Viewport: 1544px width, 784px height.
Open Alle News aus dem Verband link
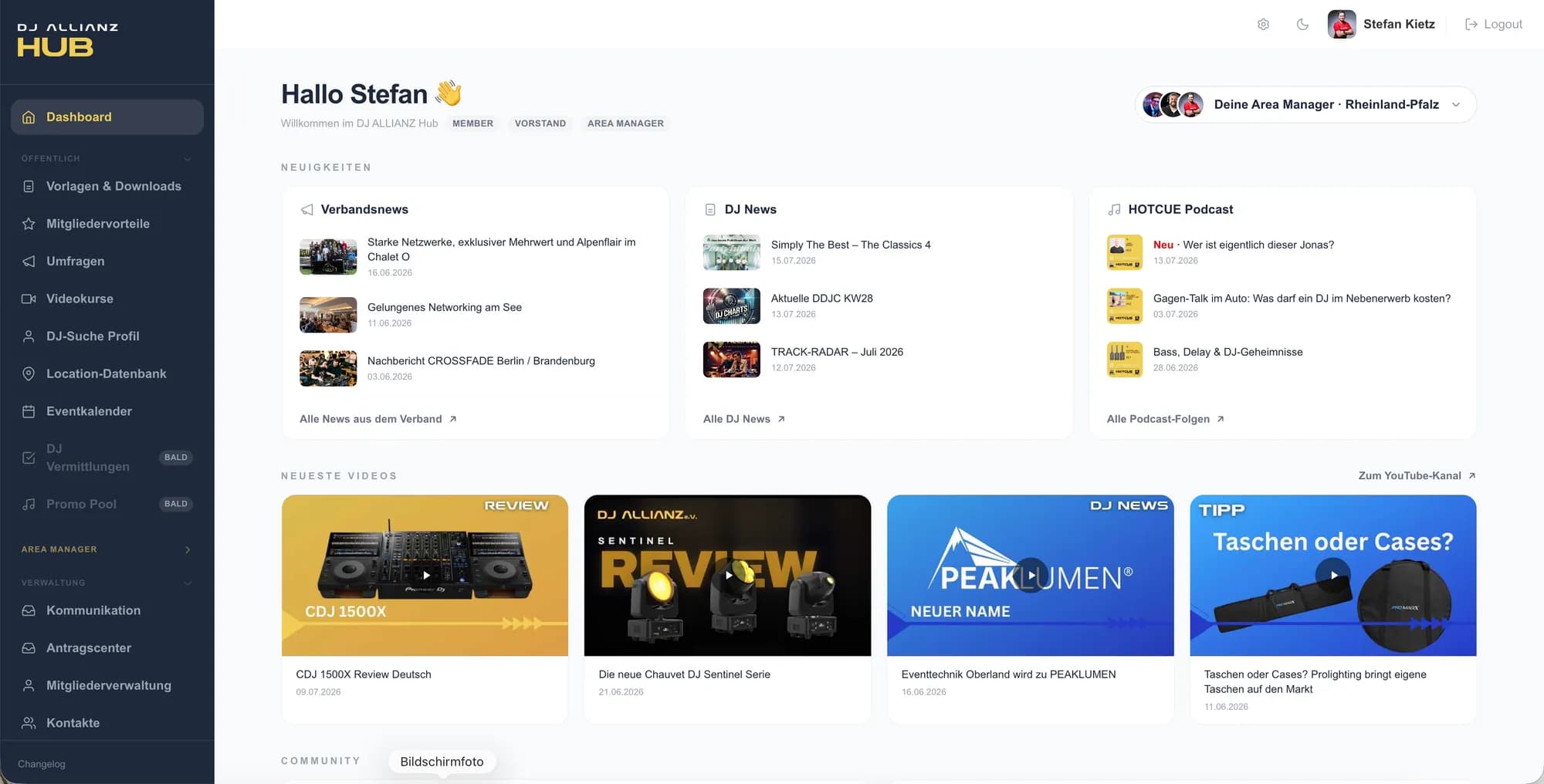pyautogui.click(x=378, y=419)
